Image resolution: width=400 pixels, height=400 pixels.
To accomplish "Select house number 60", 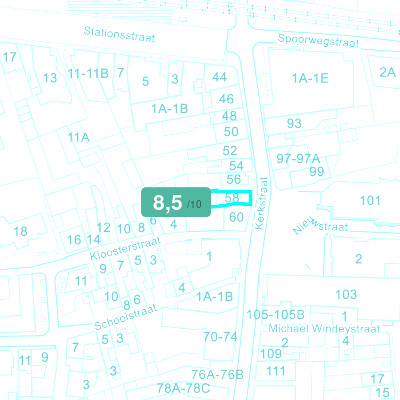I will 236,217.
